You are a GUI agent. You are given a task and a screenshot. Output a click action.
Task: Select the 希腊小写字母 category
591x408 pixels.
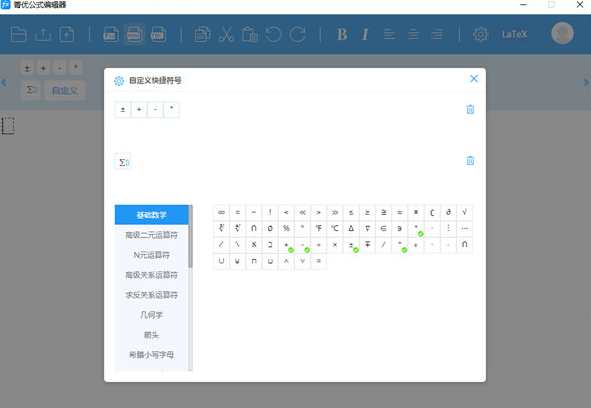click(152, 355)
